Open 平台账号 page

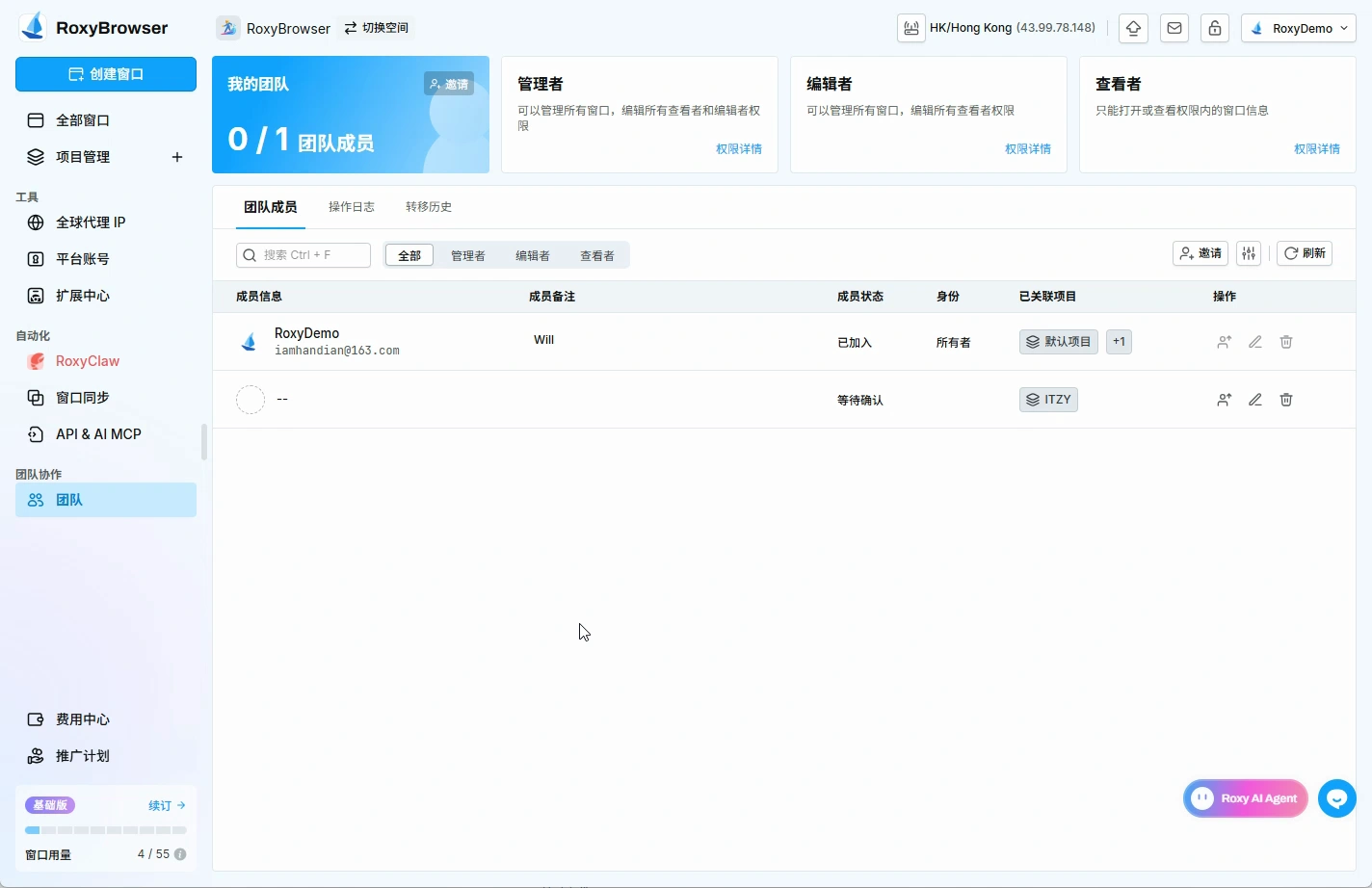(x=106, y=259)
